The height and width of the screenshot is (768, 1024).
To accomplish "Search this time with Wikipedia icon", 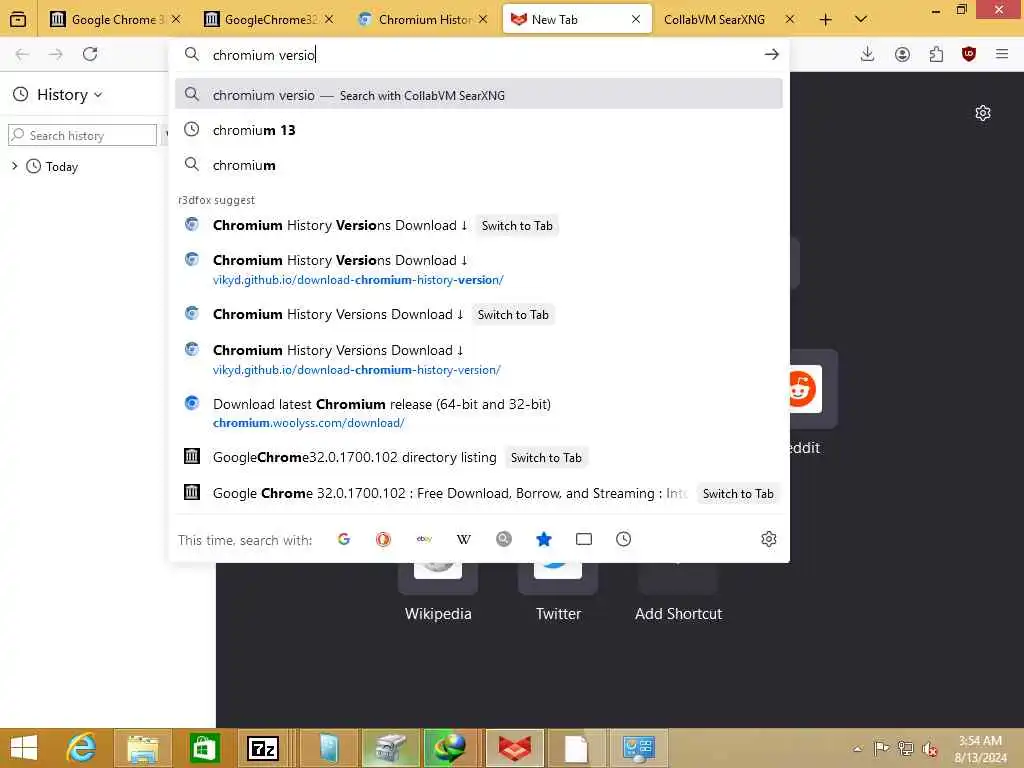I will pyautogui.click(x=464, y=539).
